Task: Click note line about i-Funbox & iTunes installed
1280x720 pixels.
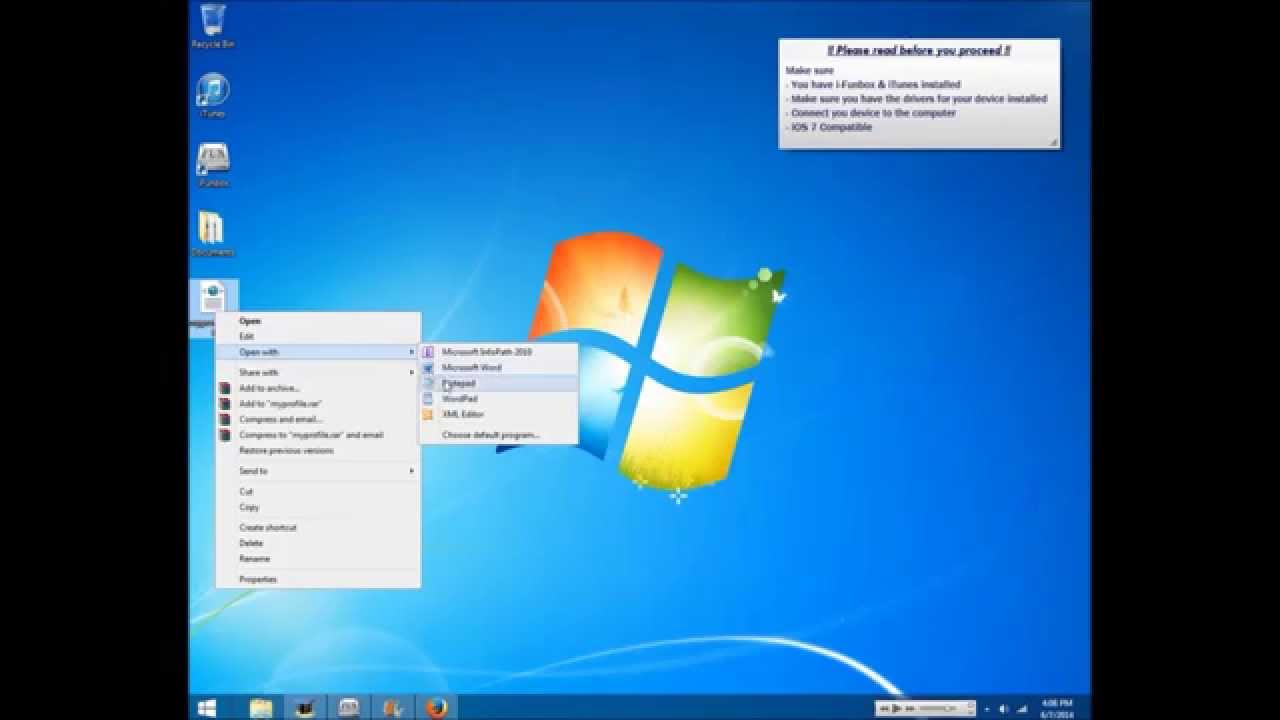Action: click(x=873, y=85)
